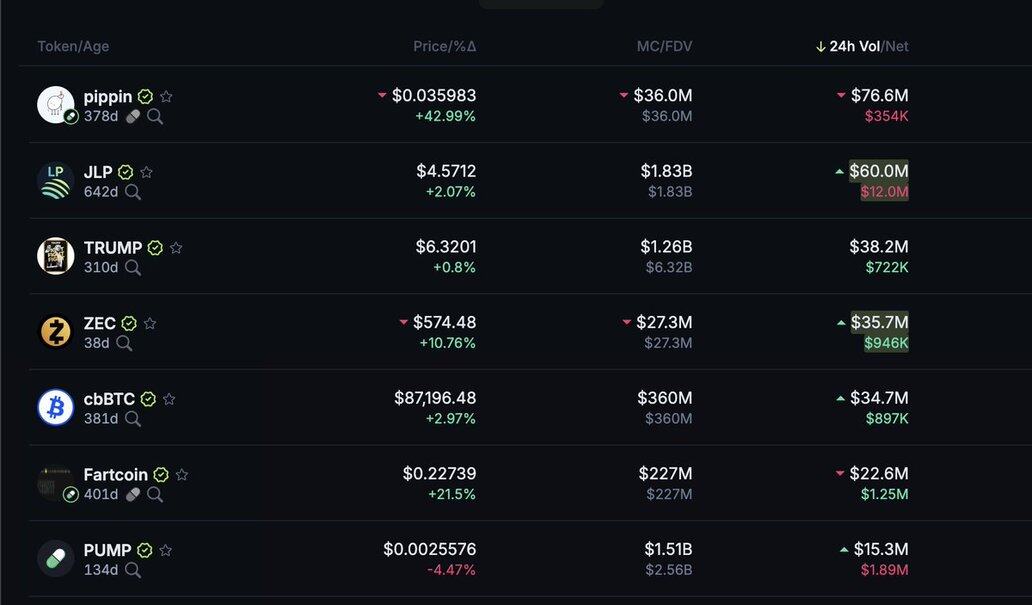The height and width of the screenshot is (605, 1032).
Task: Click the magnifier icon under JLP
Action: click(133, 192)
